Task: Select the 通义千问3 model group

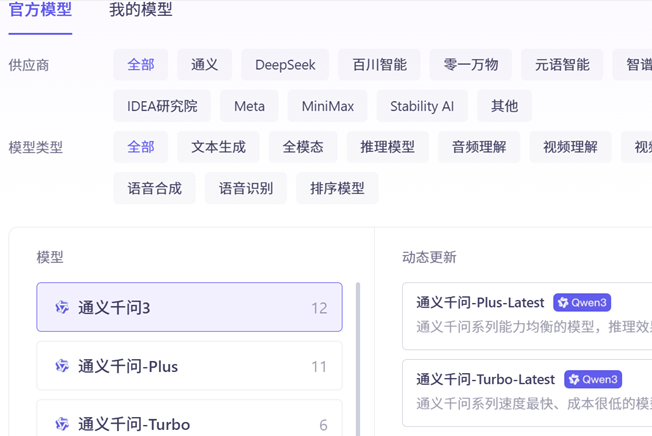Action: 189,307
